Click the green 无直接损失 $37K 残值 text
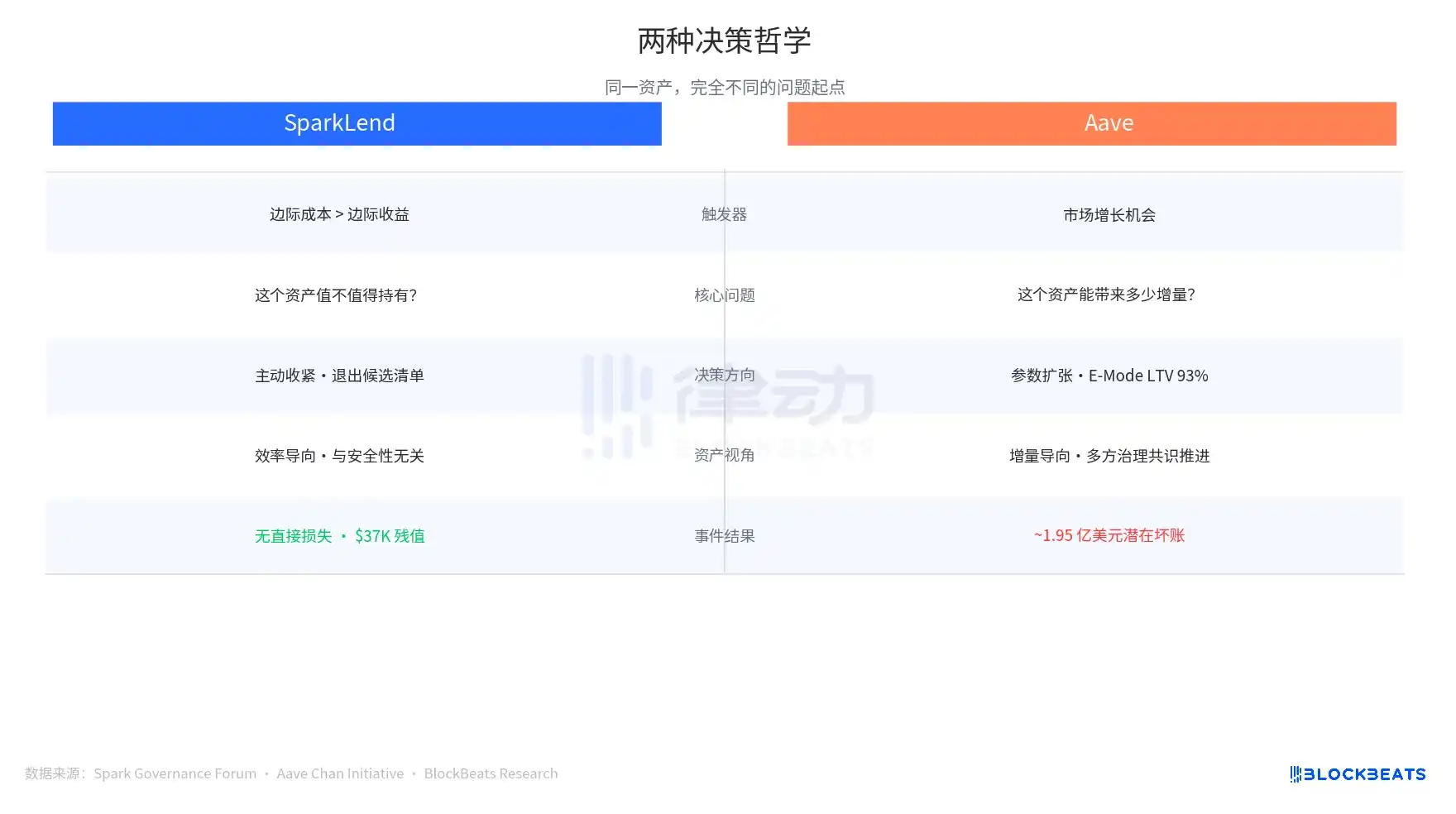The image size is (1456, 814). click(x=339, y=536)
